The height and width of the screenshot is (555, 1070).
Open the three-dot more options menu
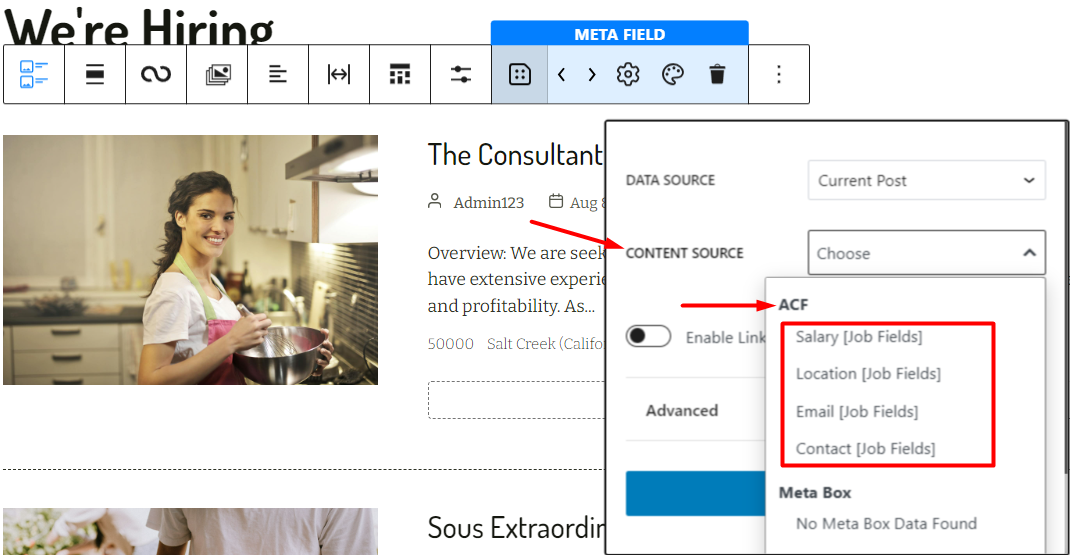(x=779, y=74)
